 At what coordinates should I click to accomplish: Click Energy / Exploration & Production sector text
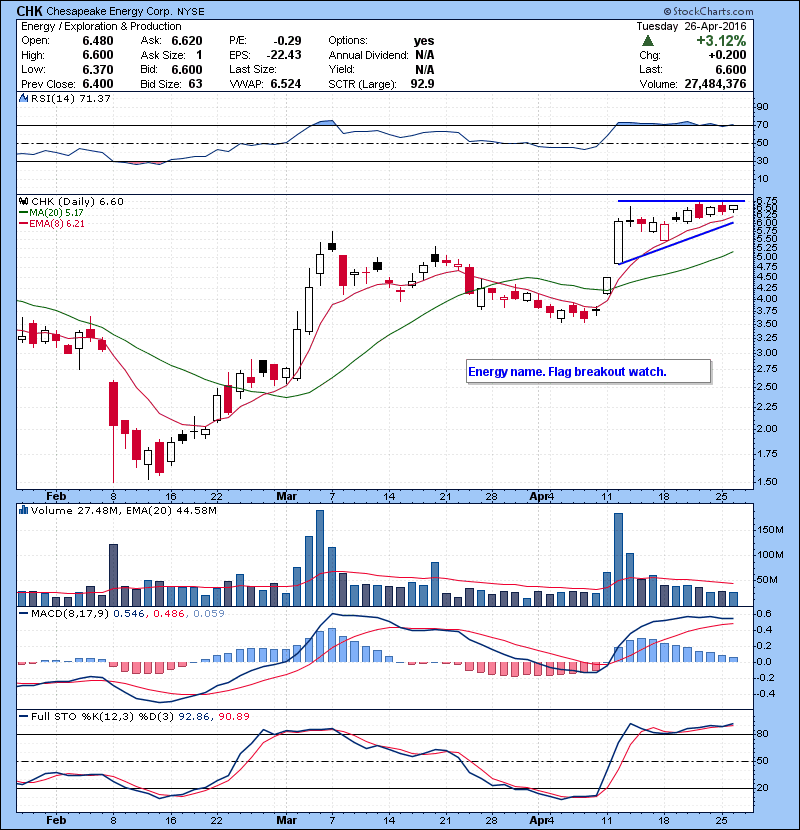(x=101, y=26)
